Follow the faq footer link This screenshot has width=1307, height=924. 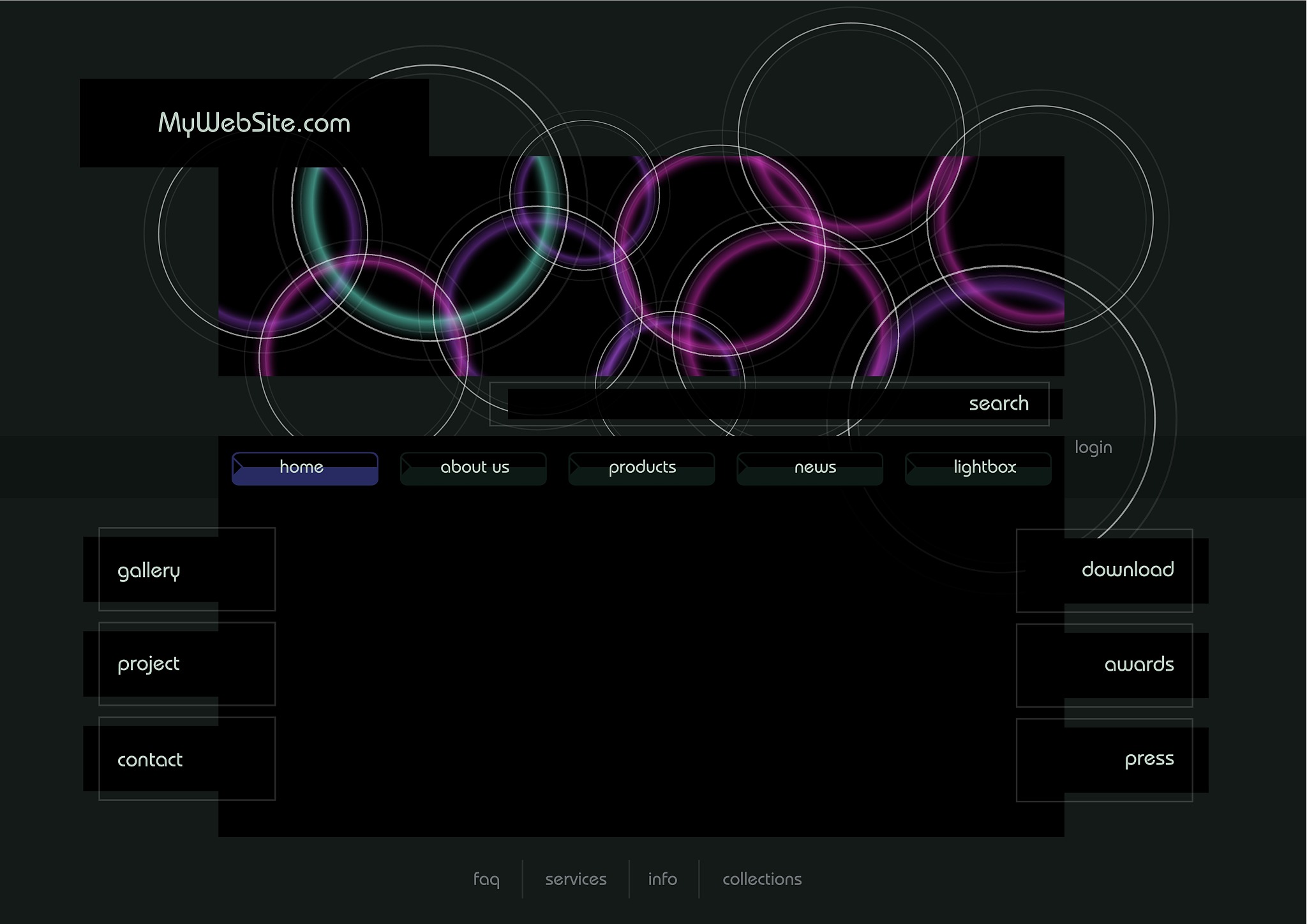pyautogui.click(x=486, y=879)
